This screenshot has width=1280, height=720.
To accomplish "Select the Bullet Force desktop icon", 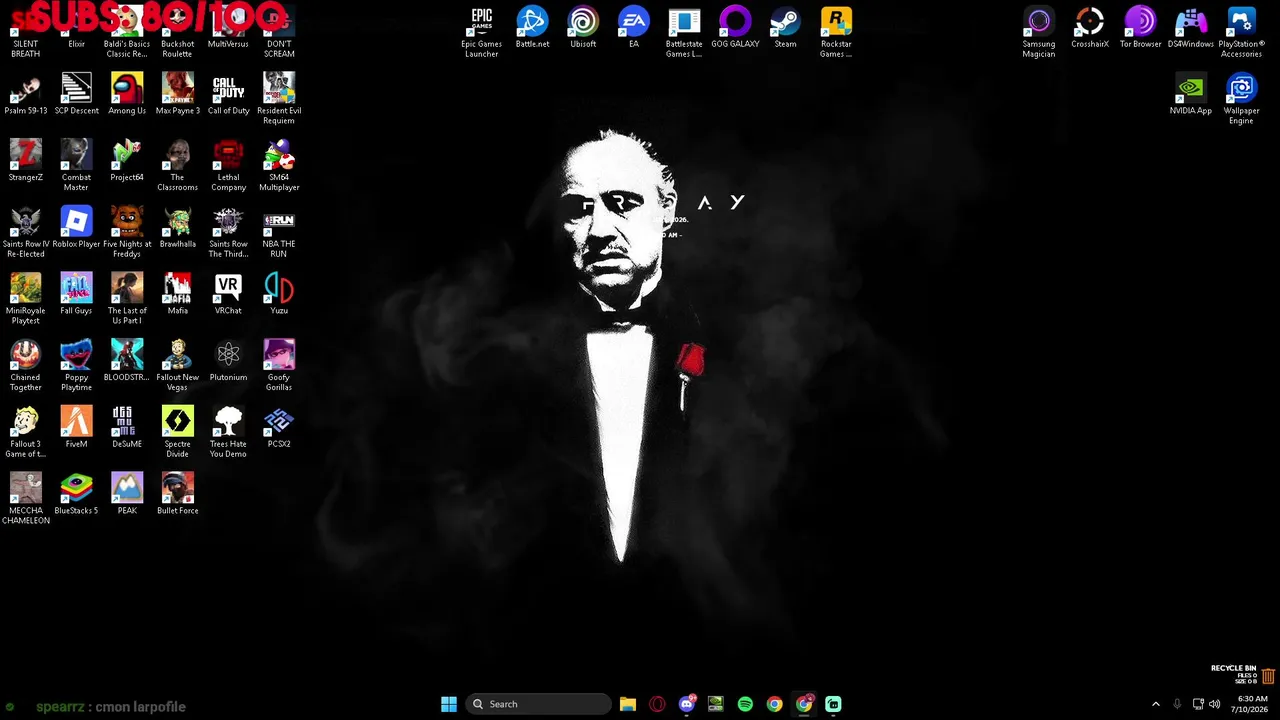I will 178,495.
